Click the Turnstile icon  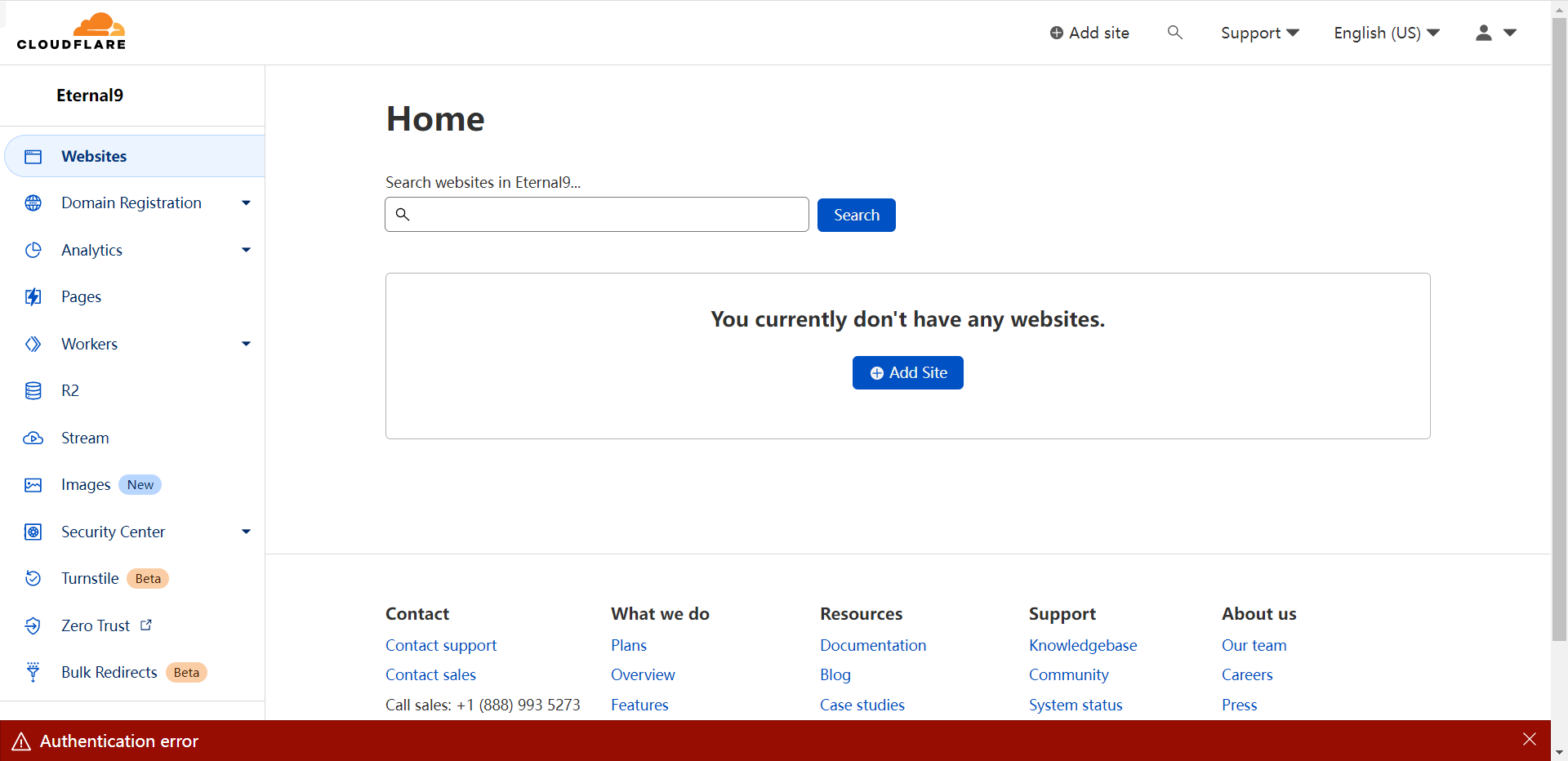point(33,579)
